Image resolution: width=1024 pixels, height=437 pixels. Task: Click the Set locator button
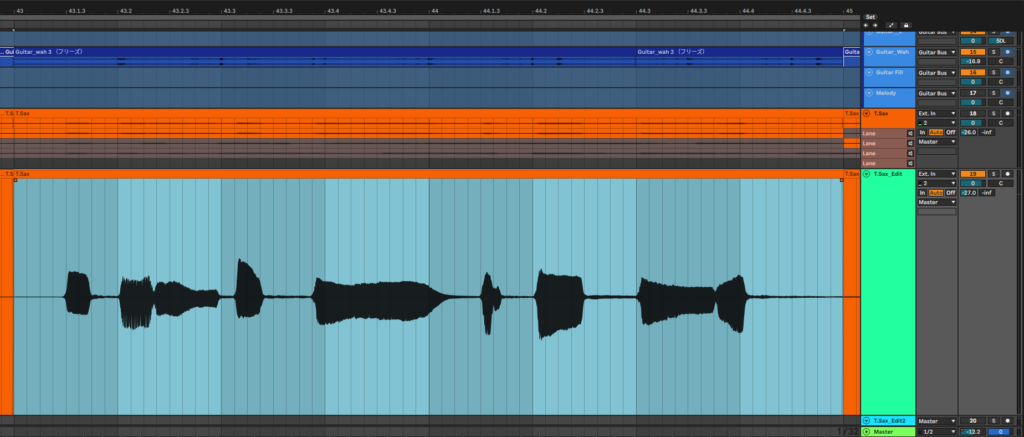(x=870, y=17)
